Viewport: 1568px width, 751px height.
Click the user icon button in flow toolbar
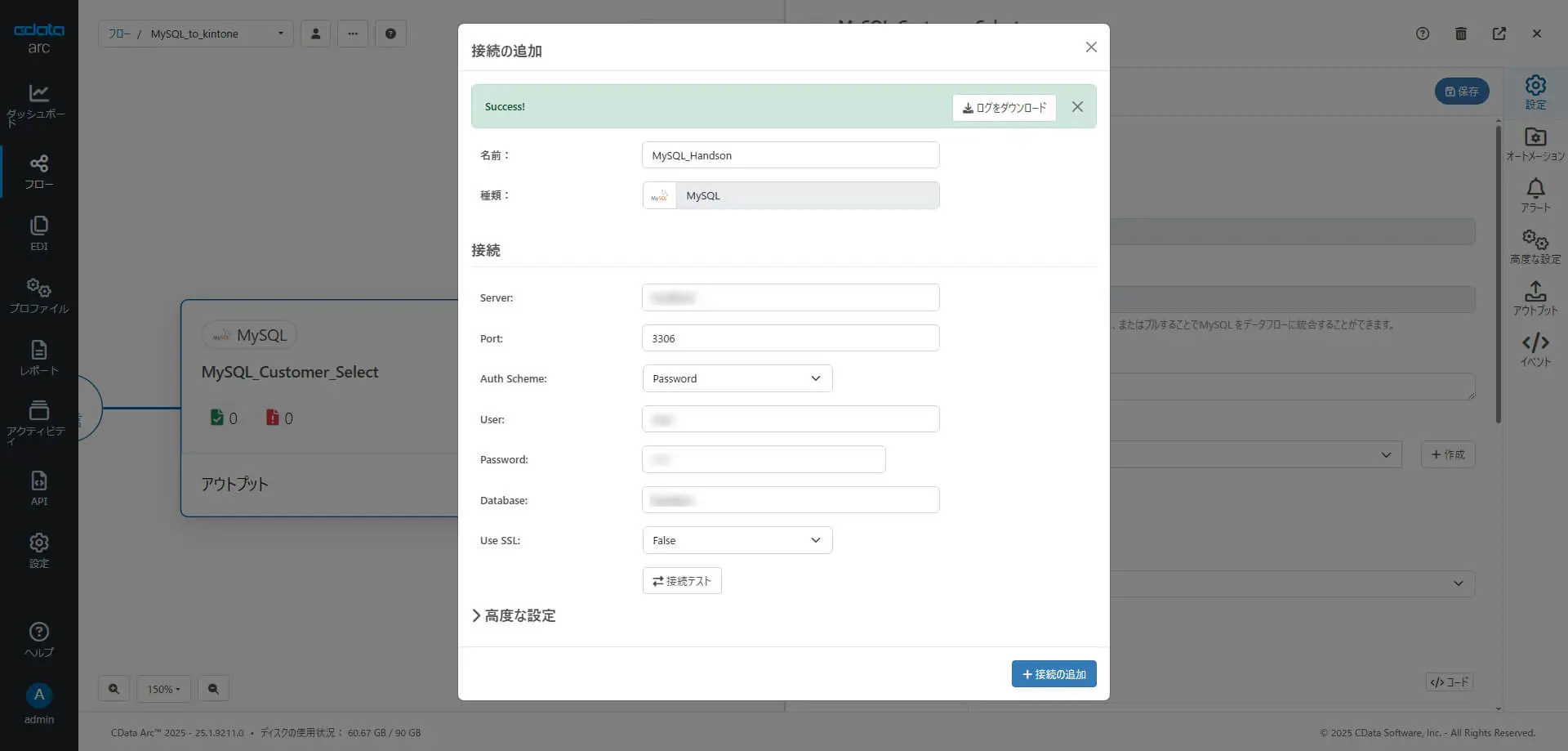[x=315, y=34]
